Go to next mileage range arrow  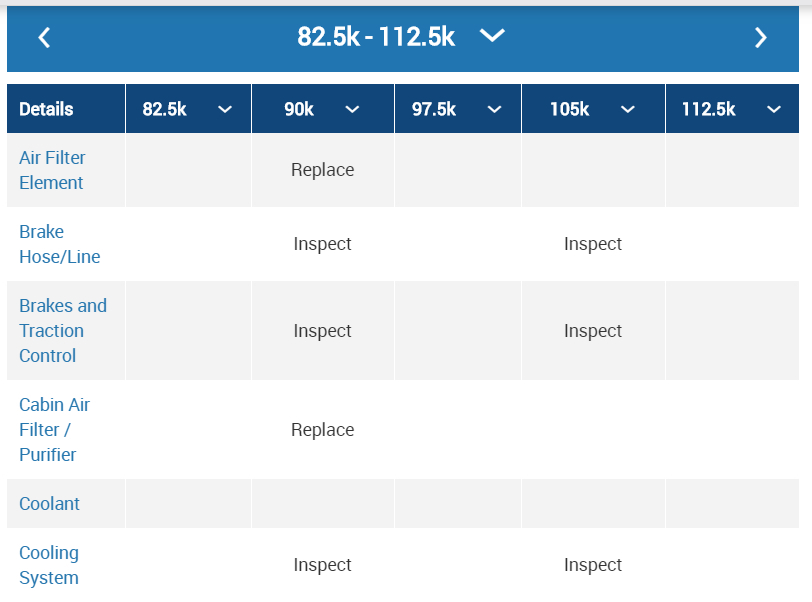click(x=761, y=38)
